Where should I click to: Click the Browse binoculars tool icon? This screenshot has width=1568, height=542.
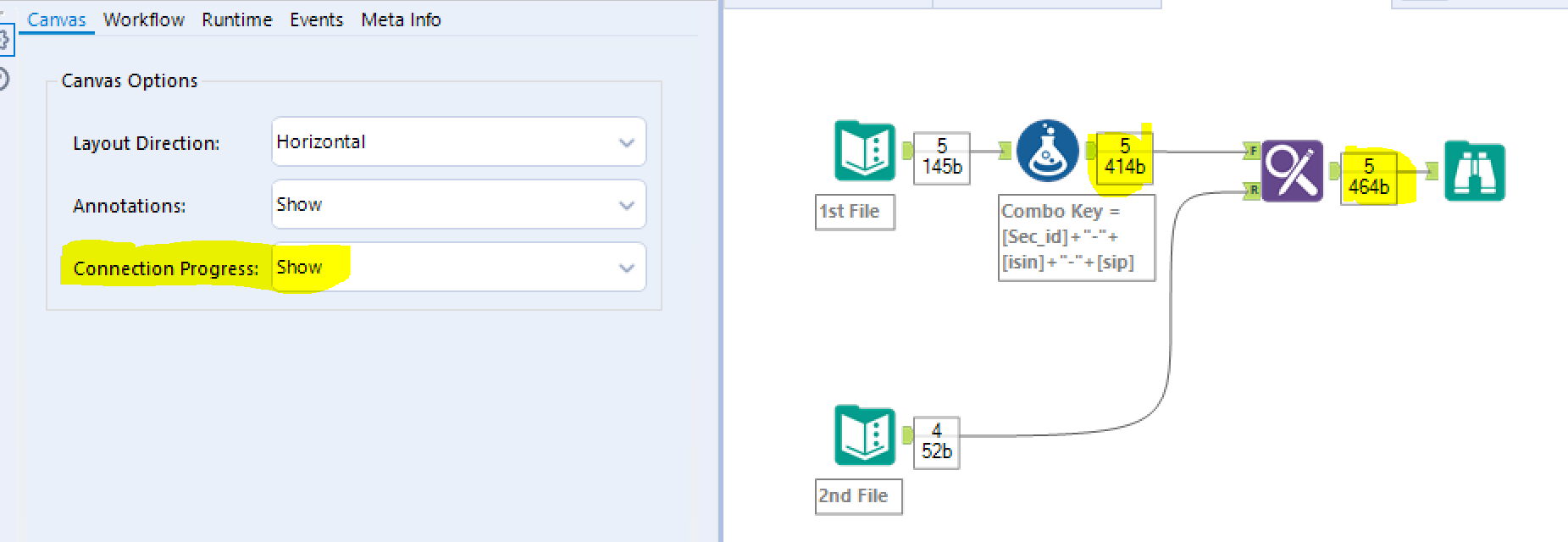pyautogui.click(x=1474, y=172)
